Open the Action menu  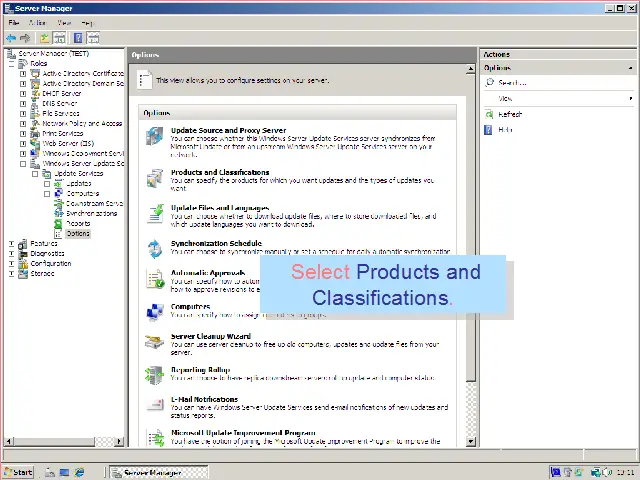coord(37,22)
